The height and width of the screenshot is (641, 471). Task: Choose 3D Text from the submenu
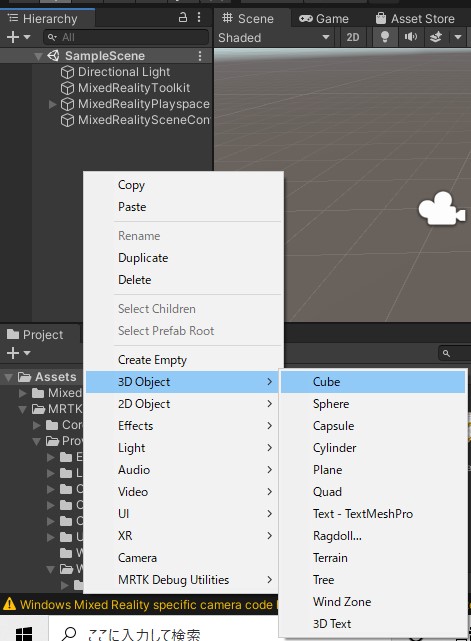tap(372, 624)
